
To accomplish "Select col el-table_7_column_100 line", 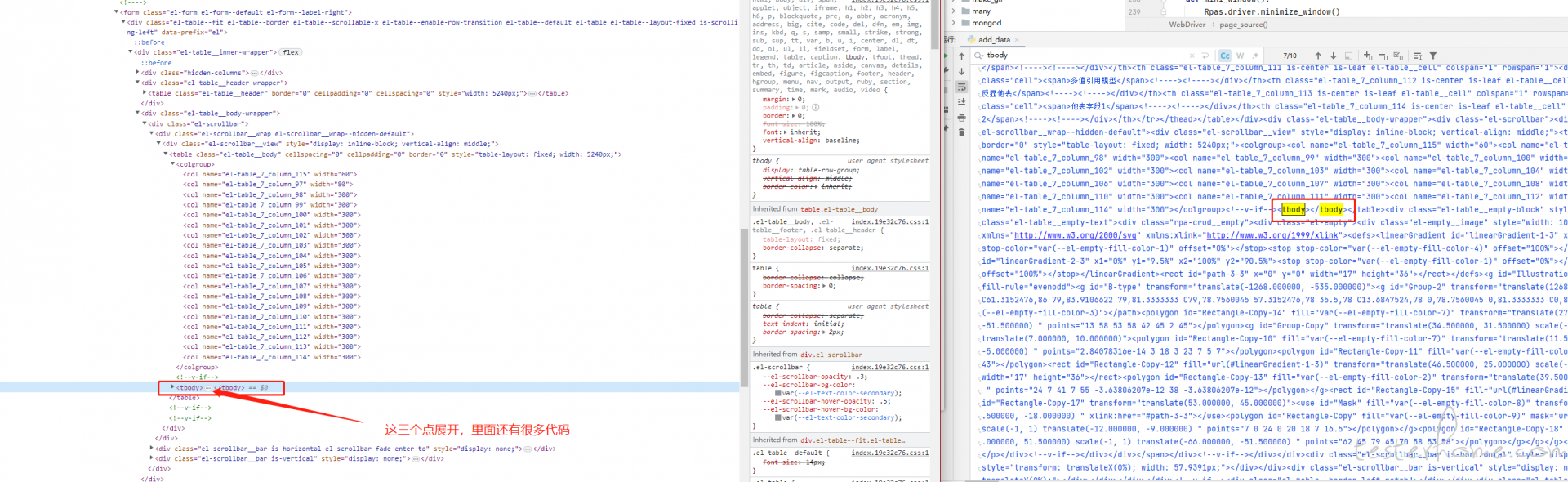I will pyautogui.click(x=272, y=215).
